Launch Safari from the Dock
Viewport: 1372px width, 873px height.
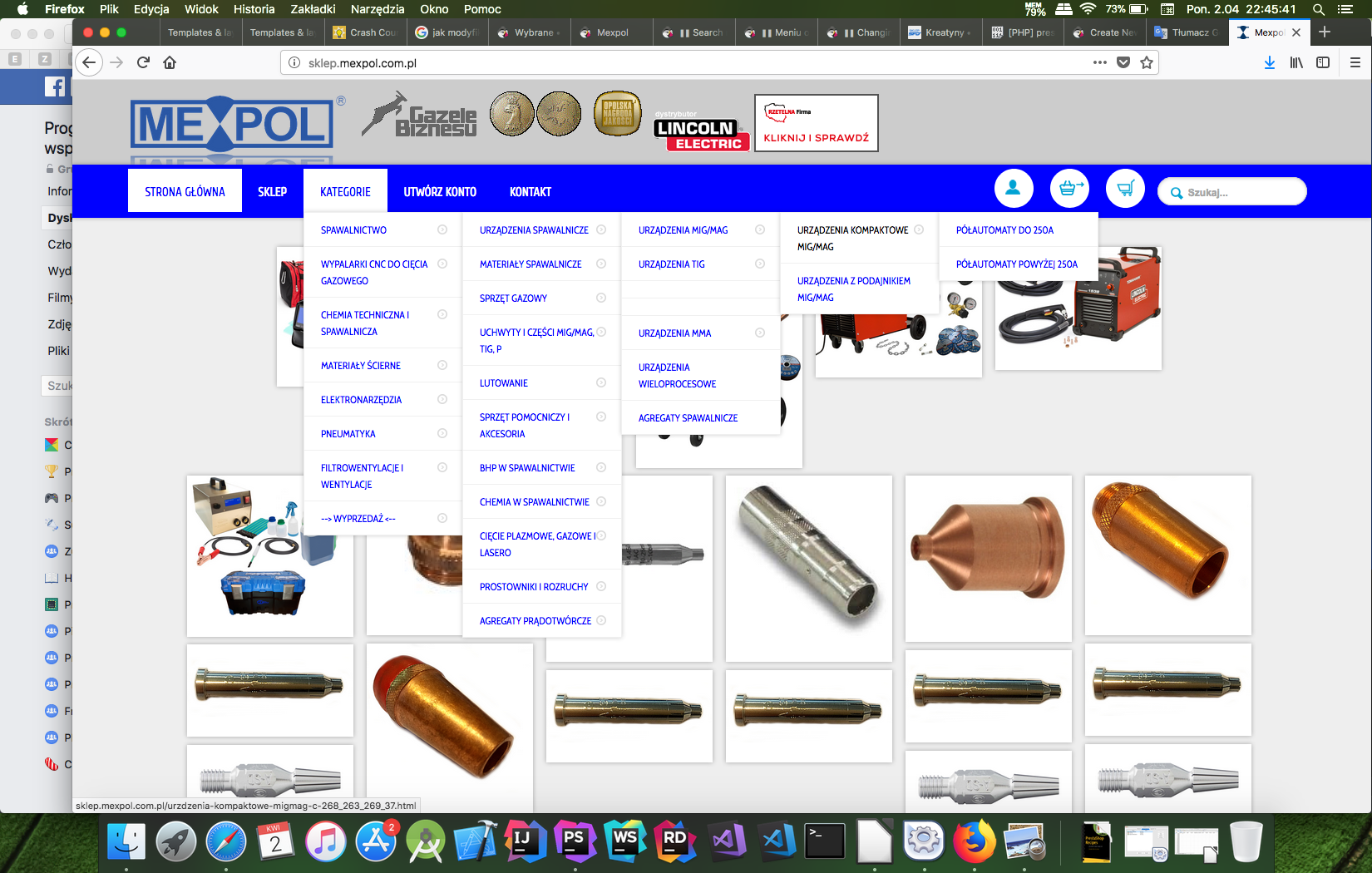(226, 841)
